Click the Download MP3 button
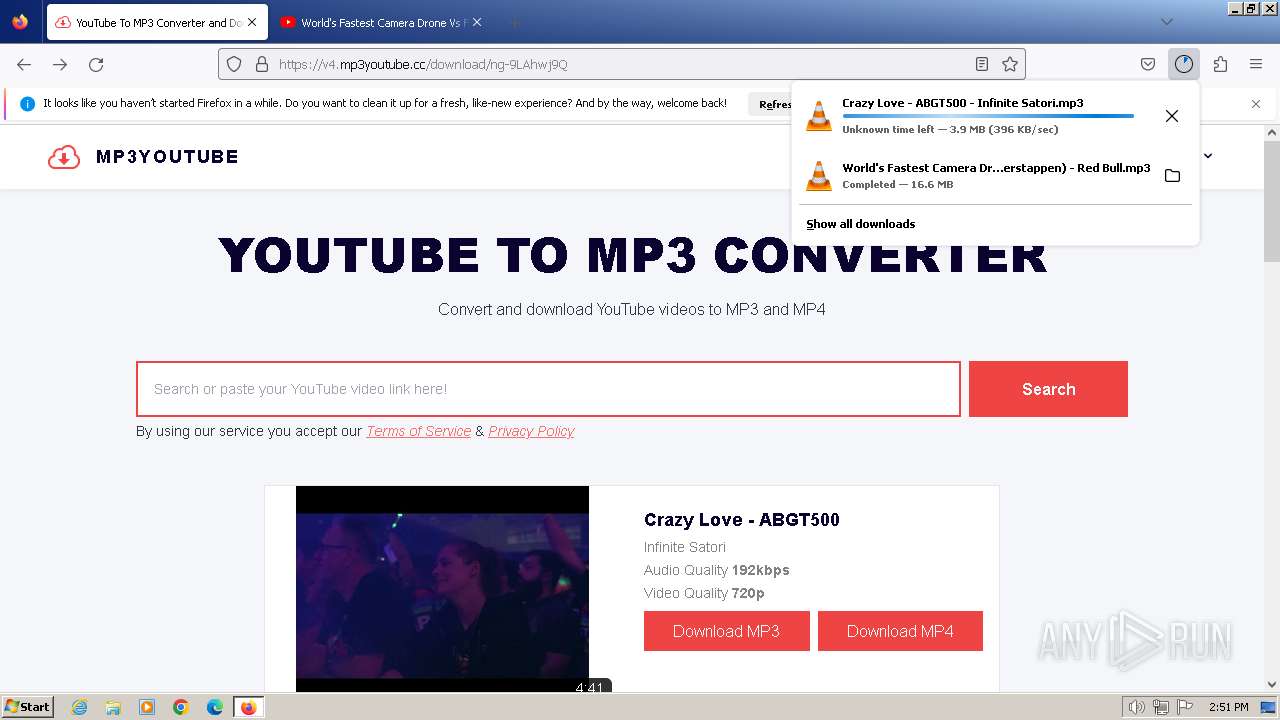1280x720 pixels. pos(727,631)
